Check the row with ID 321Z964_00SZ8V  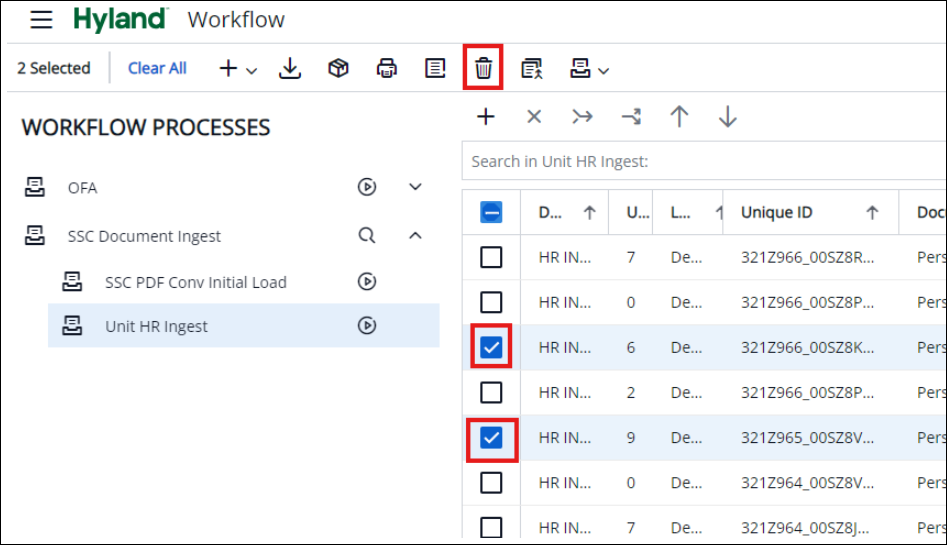[491, 483]
